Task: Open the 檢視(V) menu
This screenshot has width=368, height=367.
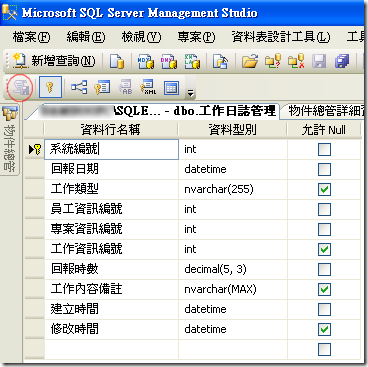Action: [141, 37]
